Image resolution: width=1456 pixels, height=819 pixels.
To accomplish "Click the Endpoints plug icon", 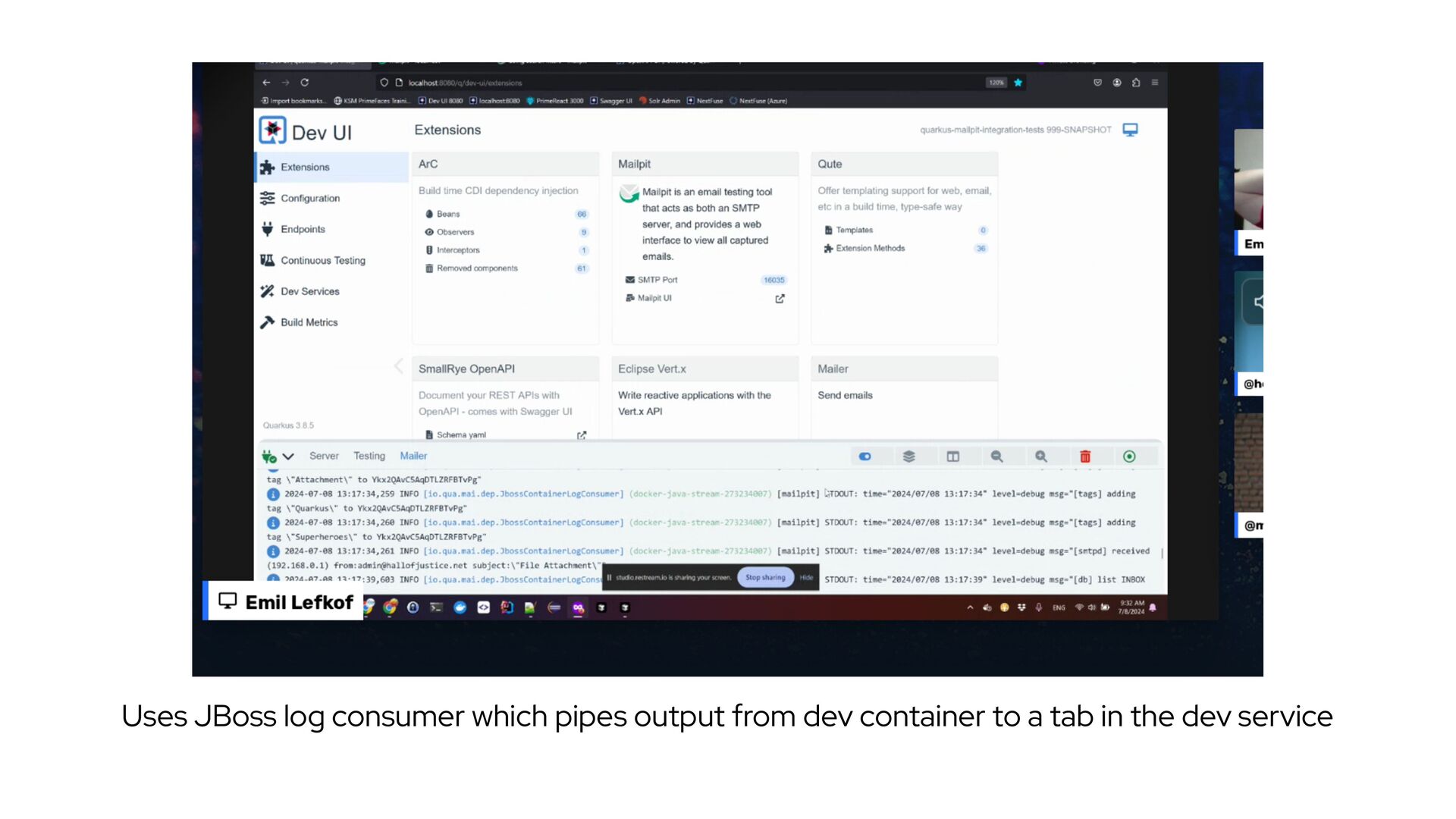I will (267, 229).
